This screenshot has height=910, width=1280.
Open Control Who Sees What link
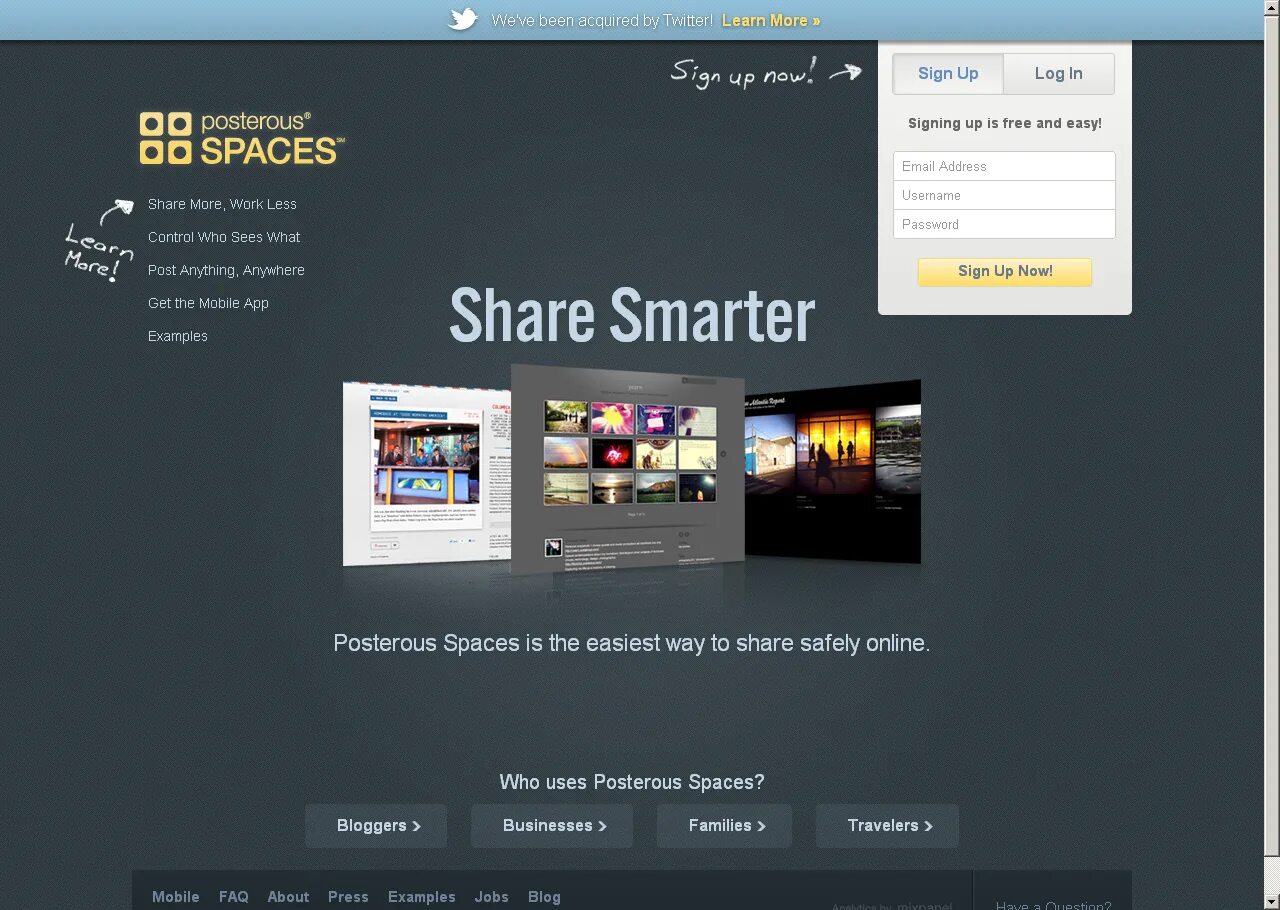click(x=224, y=237)
